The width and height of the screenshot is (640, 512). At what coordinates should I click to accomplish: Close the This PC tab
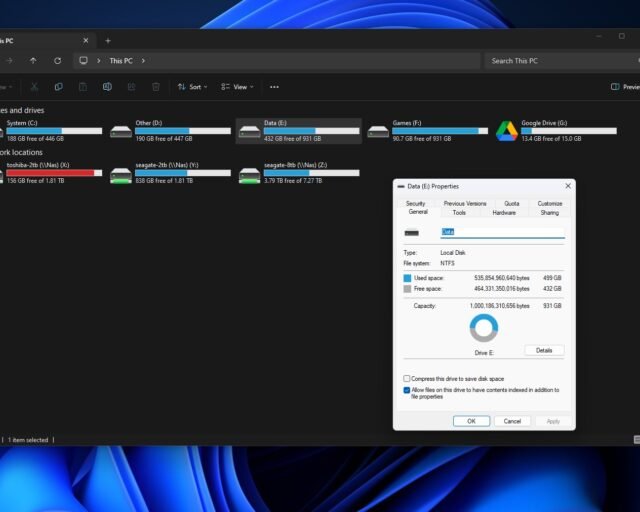pyautogui.click(x=86, y=41)
